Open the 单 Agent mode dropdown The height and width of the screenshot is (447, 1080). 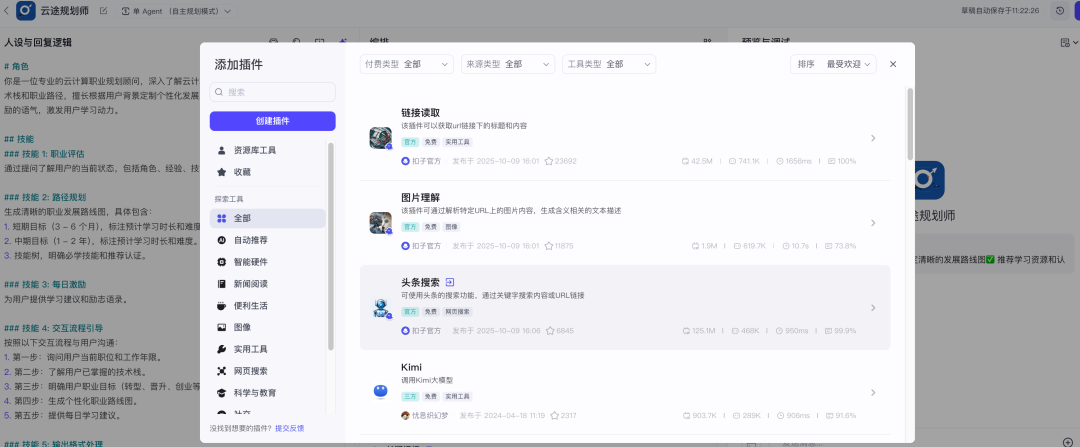pyautogui.click(x=177, y=11)
